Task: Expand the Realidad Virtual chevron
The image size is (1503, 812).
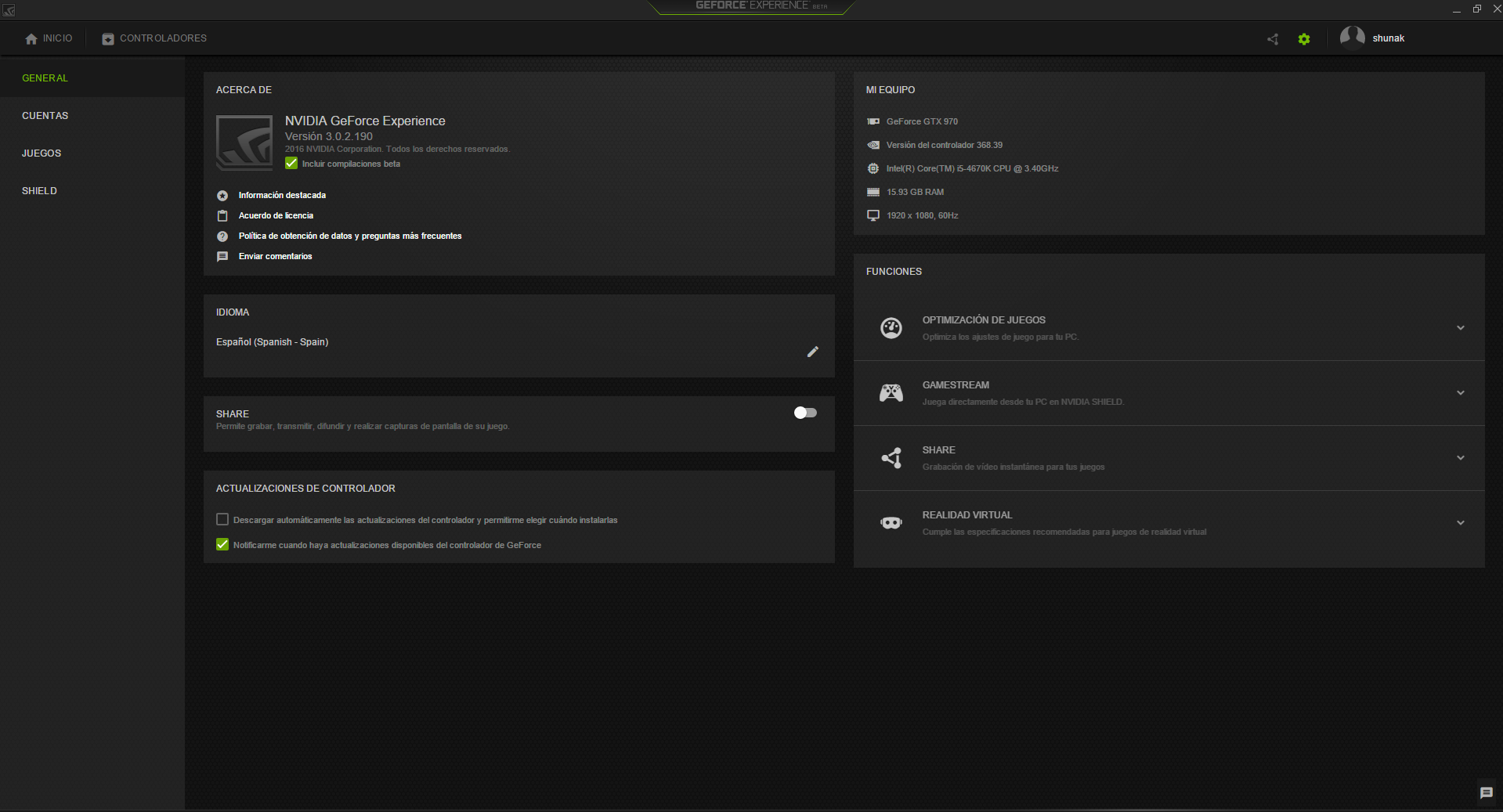Action: click(1461, 523)
